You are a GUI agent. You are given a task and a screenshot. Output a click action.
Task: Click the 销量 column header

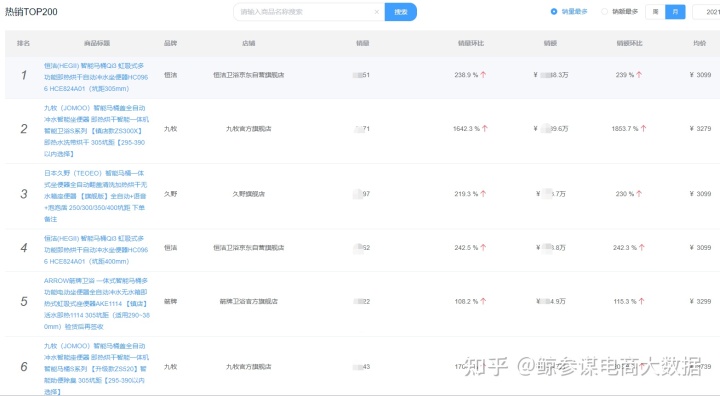[363, 43]
